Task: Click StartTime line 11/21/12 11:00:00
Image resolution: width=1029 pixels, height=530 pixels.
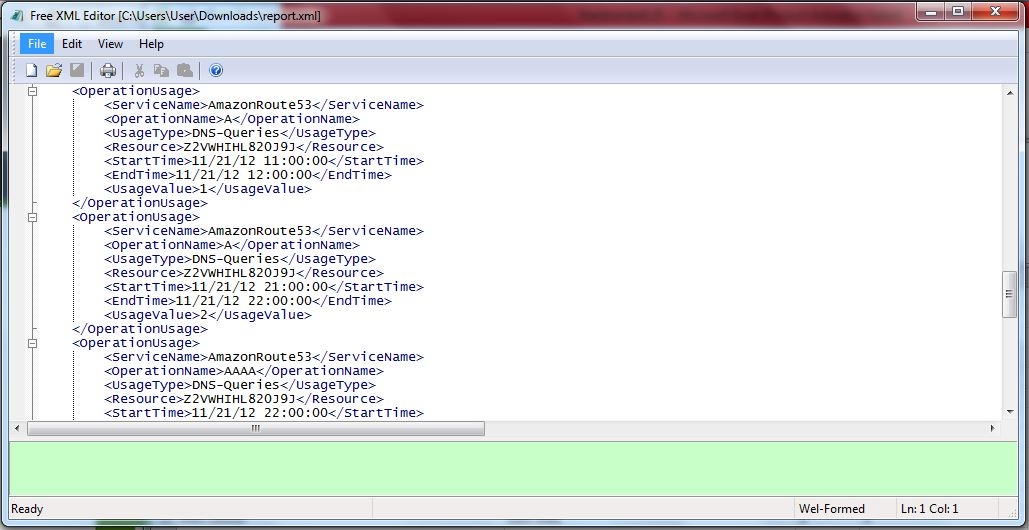Action: [x=264, y=161]
